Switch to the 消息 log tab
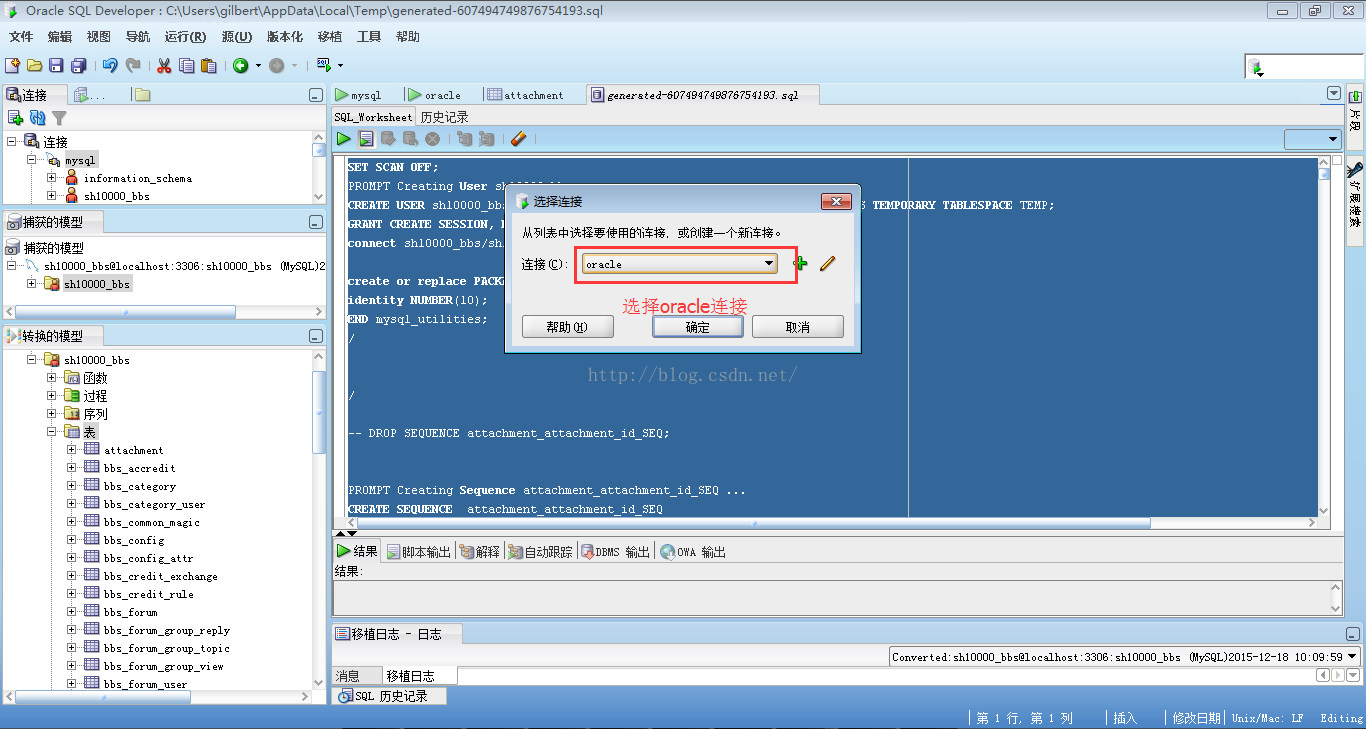 (347, 676)
